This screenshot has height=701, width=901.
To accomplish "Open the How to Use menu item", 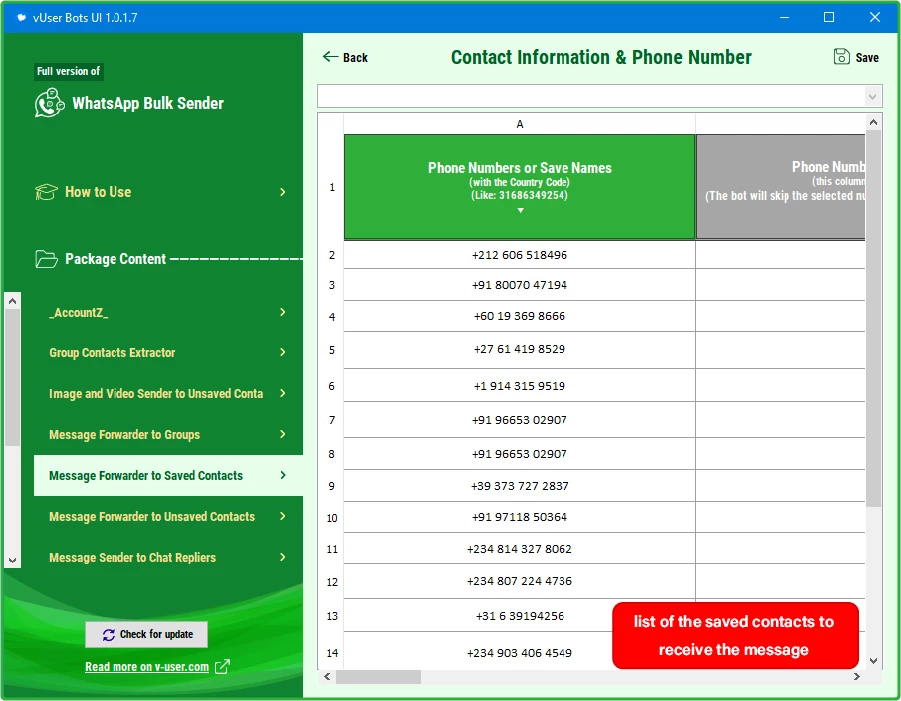I will [x=161, y=192].
